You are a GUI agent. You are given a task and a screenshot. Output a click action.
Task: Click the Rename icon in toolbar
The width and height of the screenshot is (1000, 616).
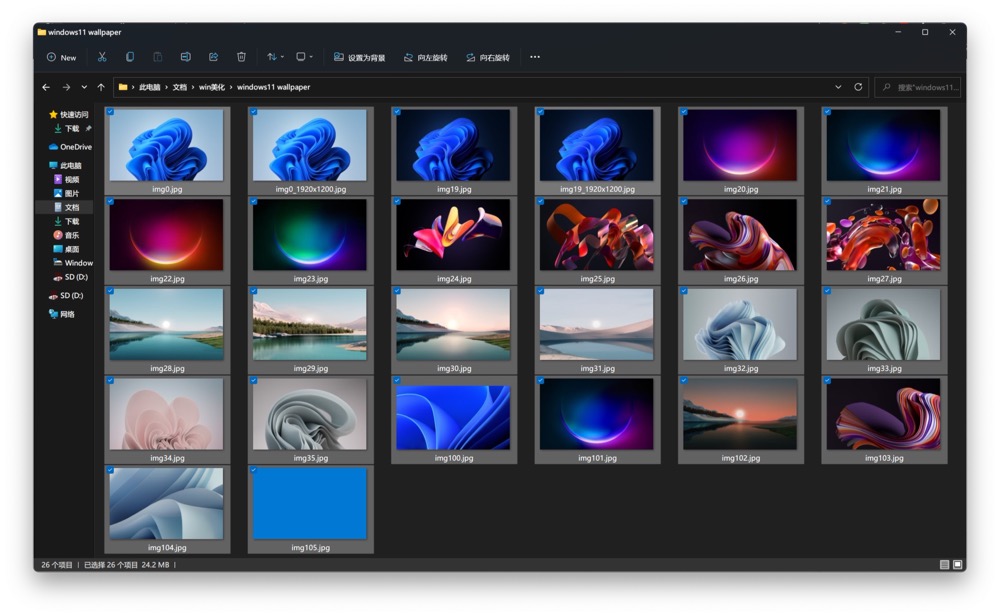coord(185,57)
